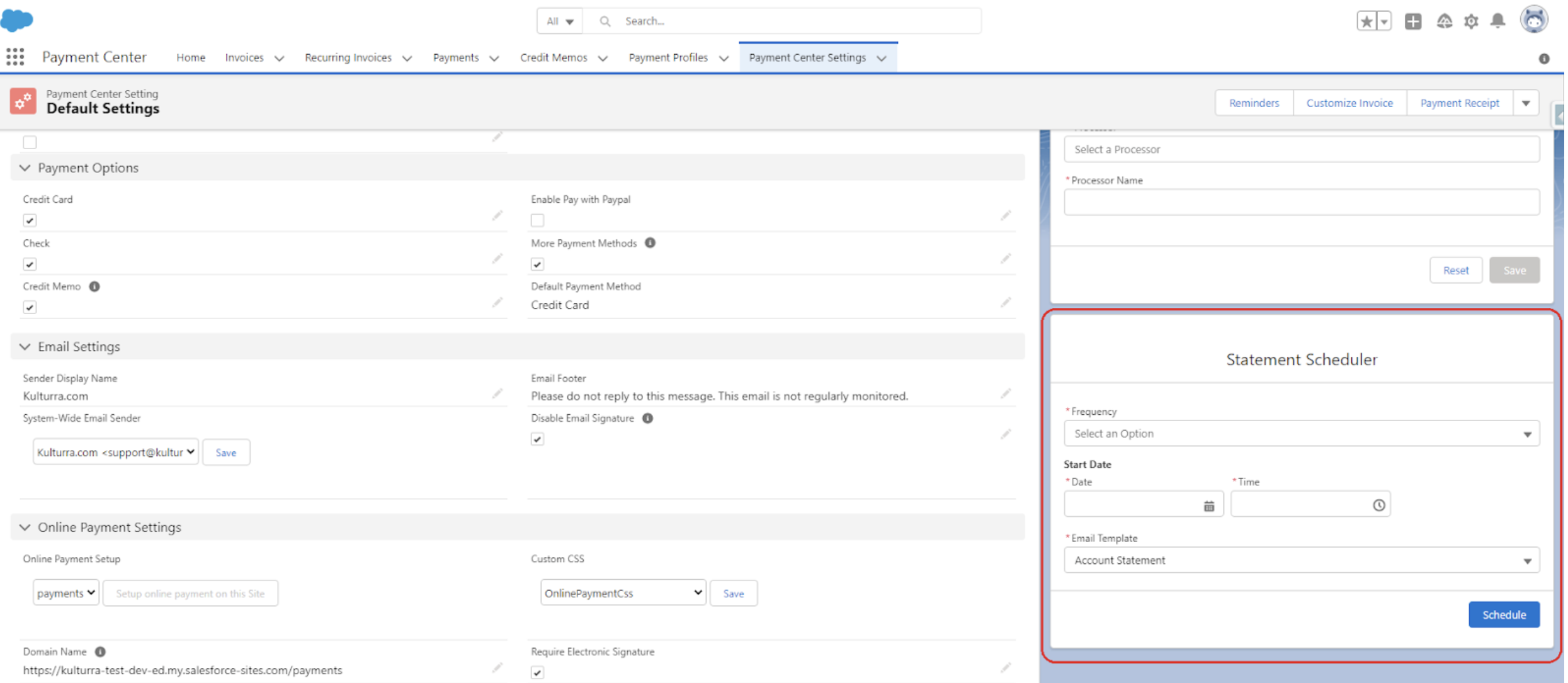Open the Invoices tab
1568x683 pixels.
pyautogui.click(x=244, y=57)
